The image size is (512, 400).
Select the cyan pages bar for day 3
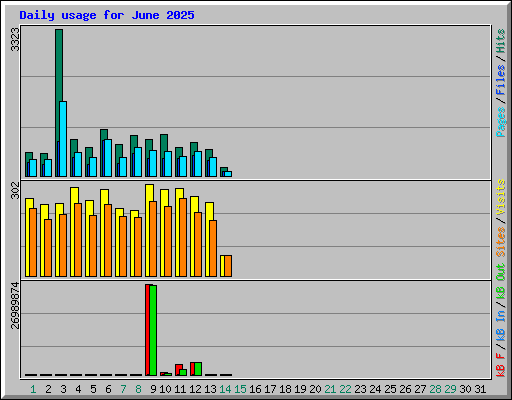(x=63, y=139)
